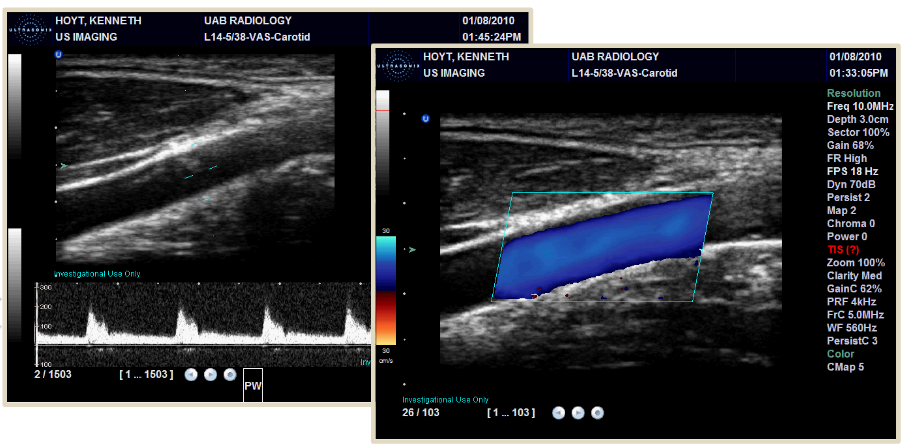Click the 2 / 1503 frame counter
The height and width of the screenshot is (445, 916).
53,375
